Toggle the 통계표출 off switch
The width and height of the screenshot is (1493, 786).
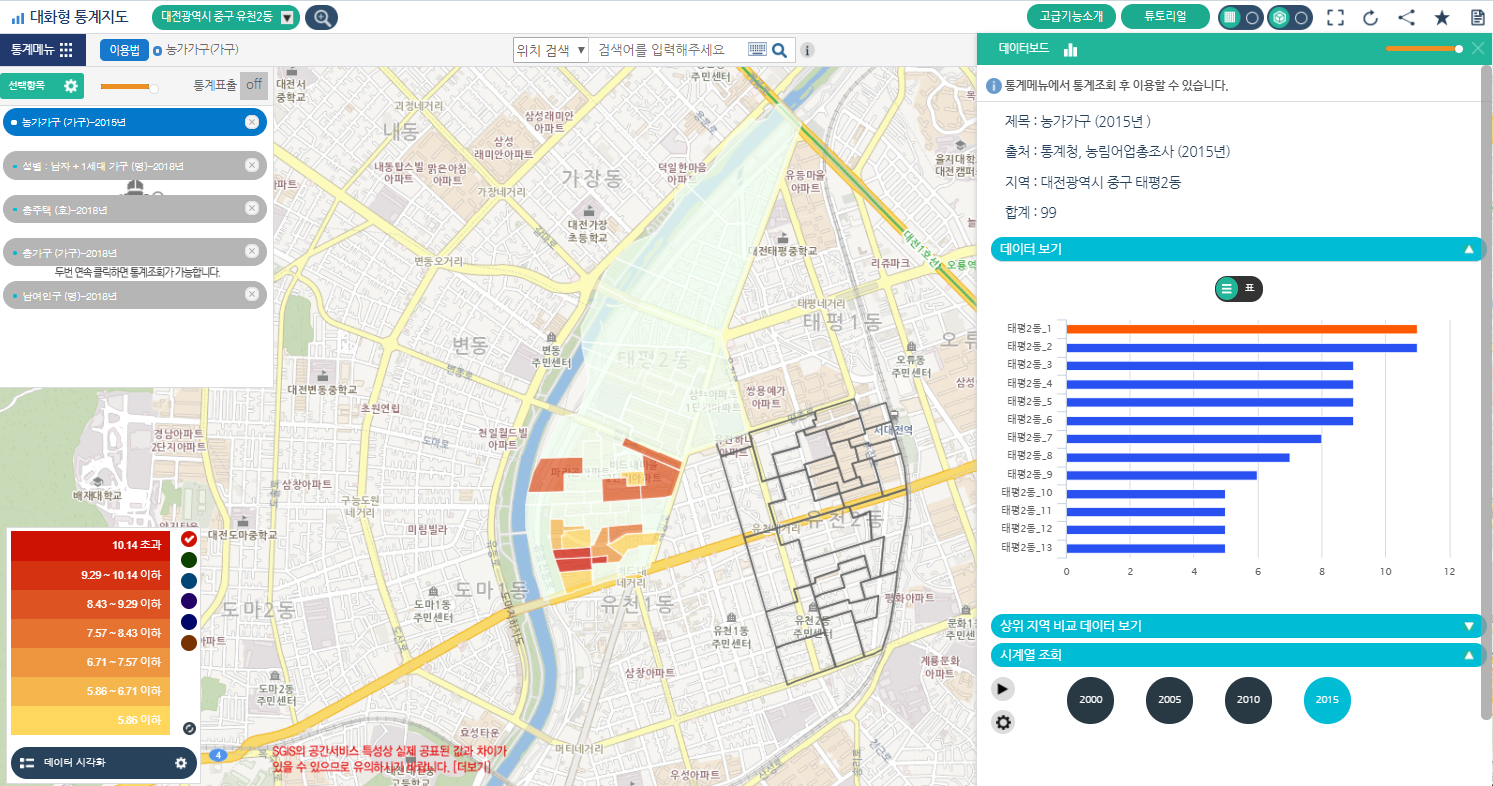click(x=254, y=85)
